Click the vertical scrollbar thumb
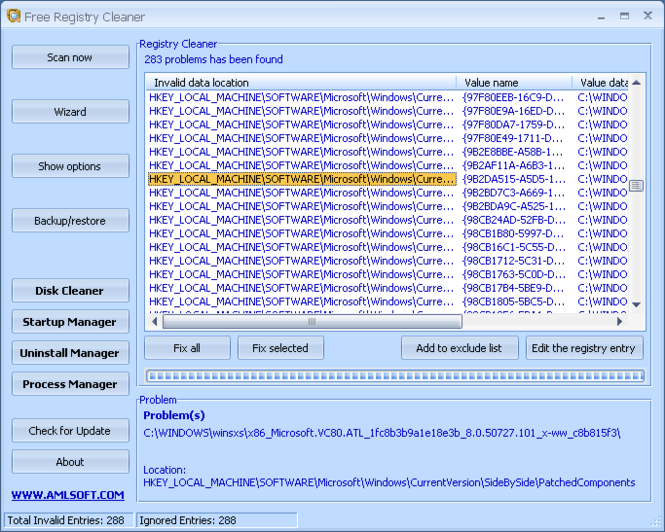The image size is (665, 532). 636,185
